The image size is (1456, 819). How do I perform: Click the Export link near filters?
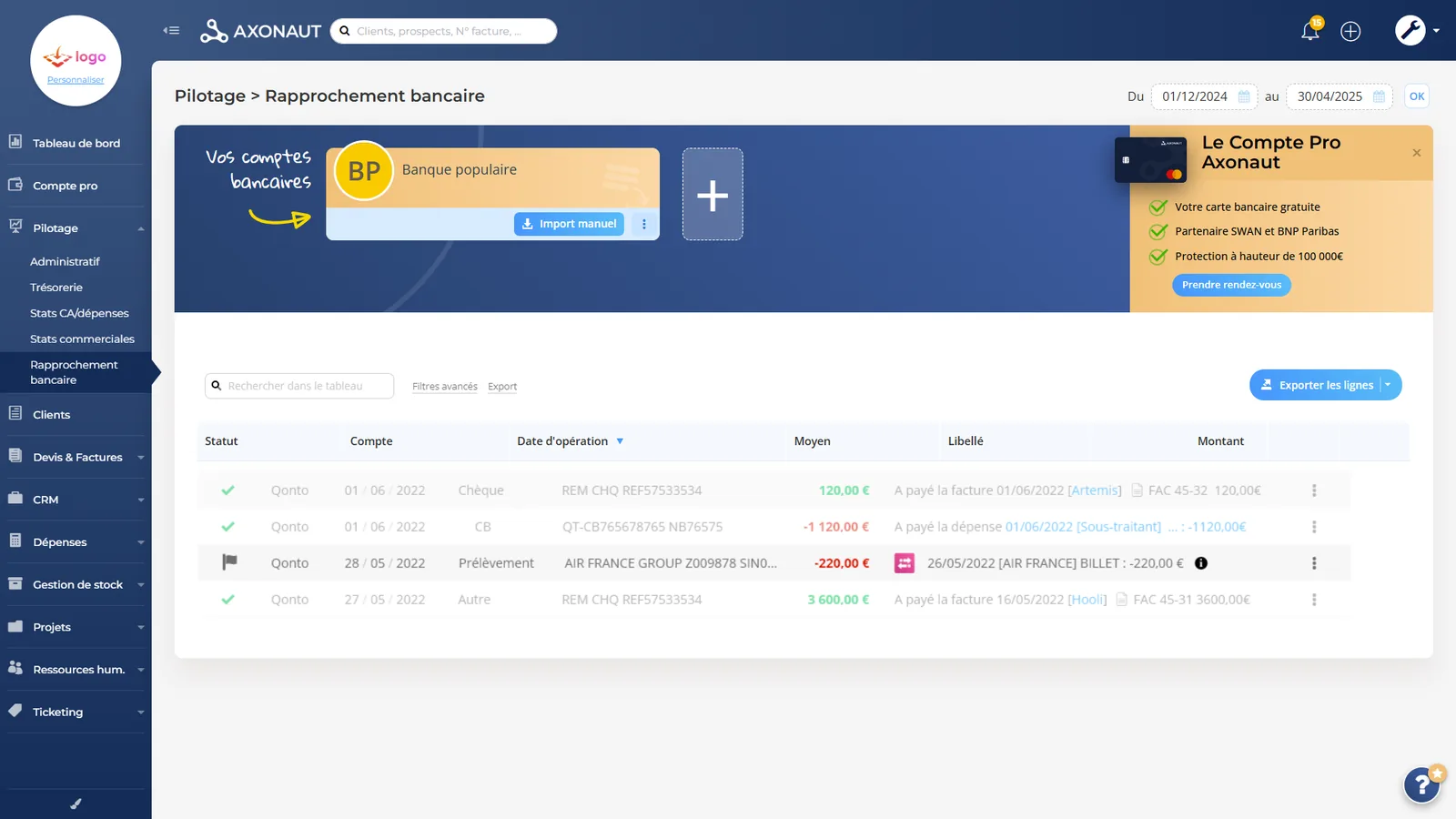(x=502, y=387)
